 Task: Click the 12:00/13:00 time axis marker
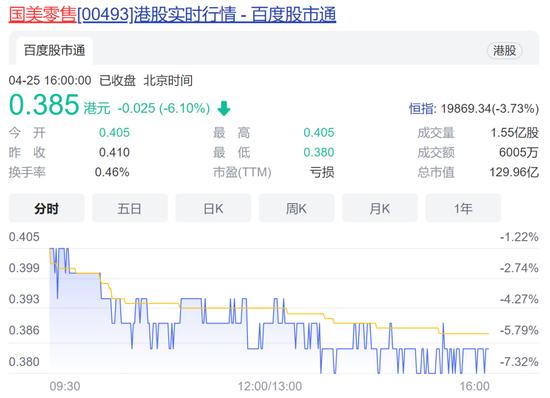(x=270, y=386)
